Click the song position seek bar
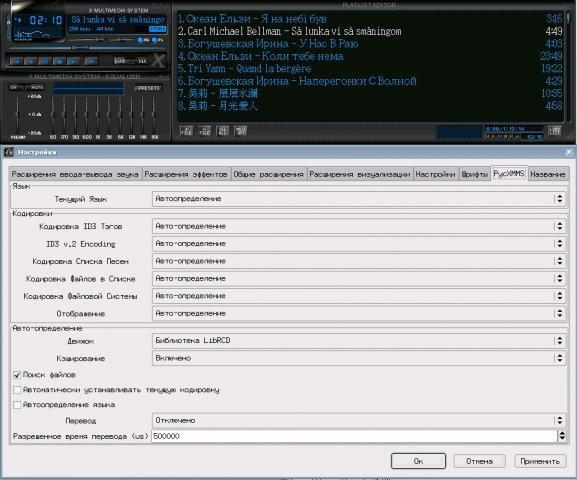The image size is (577, 480). 87,48
